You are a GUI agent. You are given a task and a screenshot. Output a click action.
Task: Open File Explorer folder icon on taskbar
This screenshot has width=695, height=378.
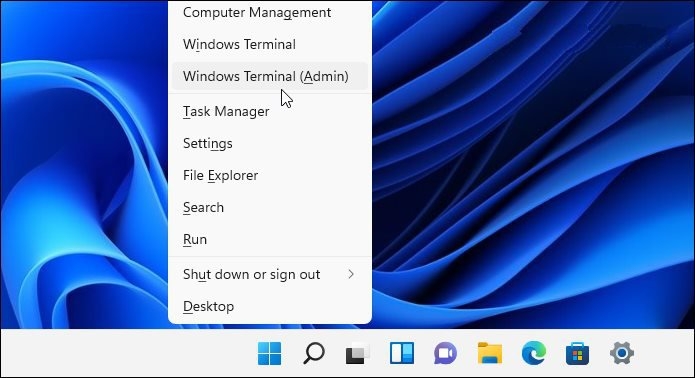coord(490,353)
